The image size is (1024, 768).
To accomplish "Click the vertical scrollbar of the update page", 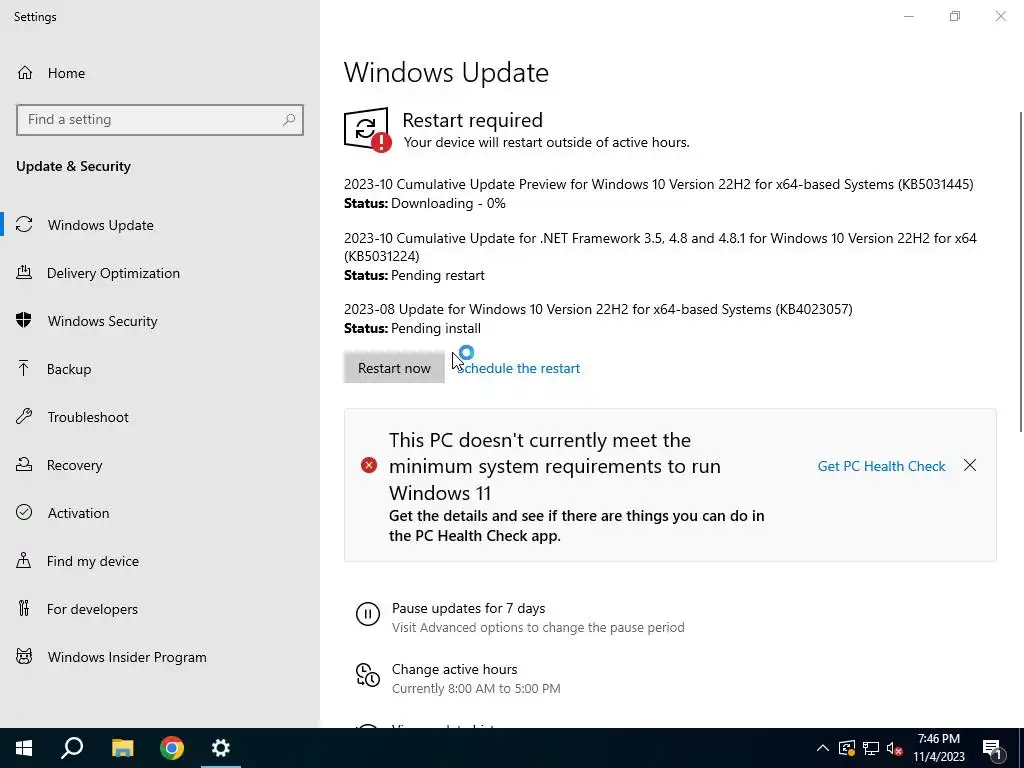I will (x=1020, y=272).
